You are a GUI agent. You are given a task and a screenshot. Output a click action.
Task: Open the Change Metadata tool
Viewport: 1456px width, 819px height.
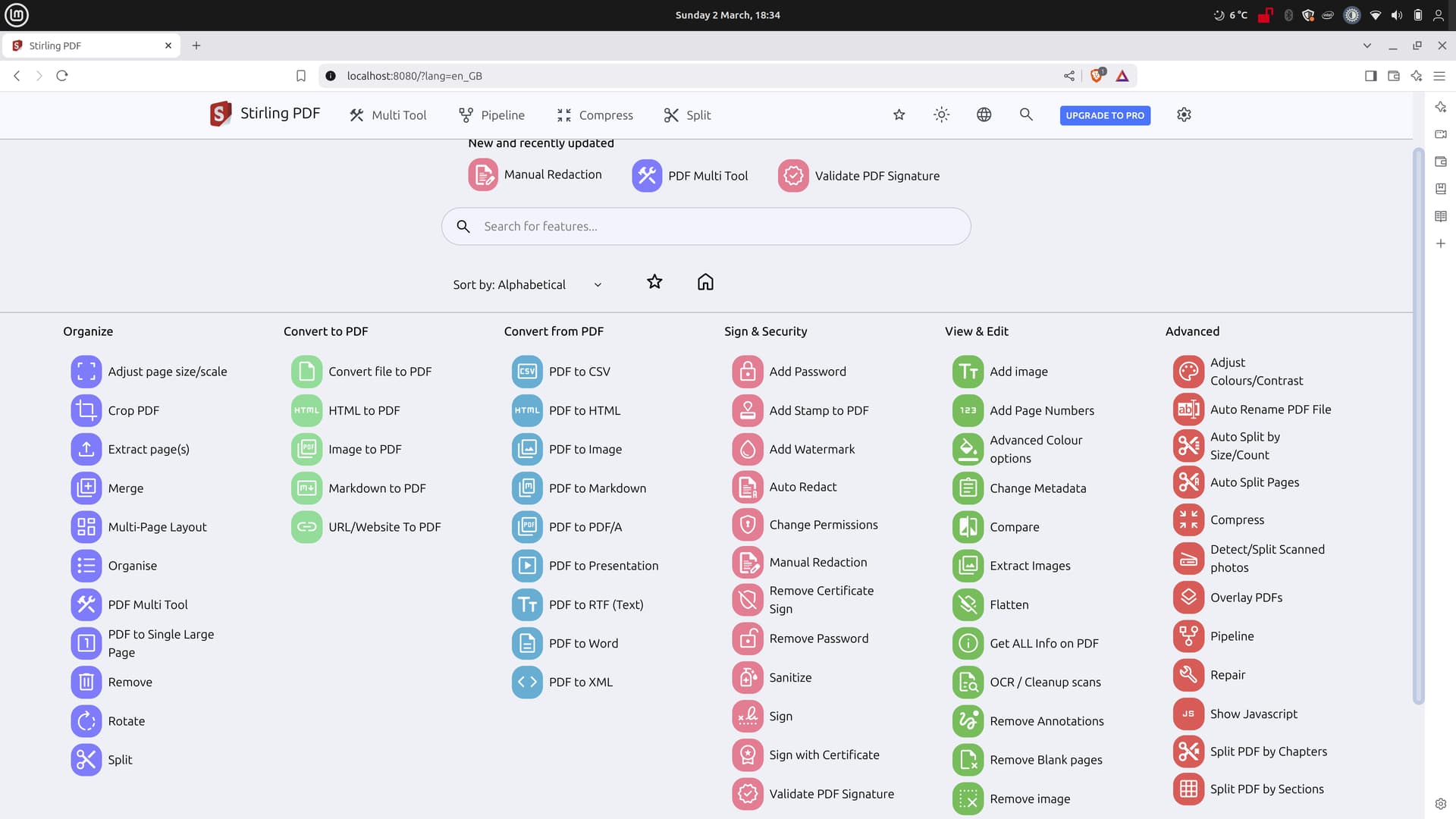coord(1020,488)
